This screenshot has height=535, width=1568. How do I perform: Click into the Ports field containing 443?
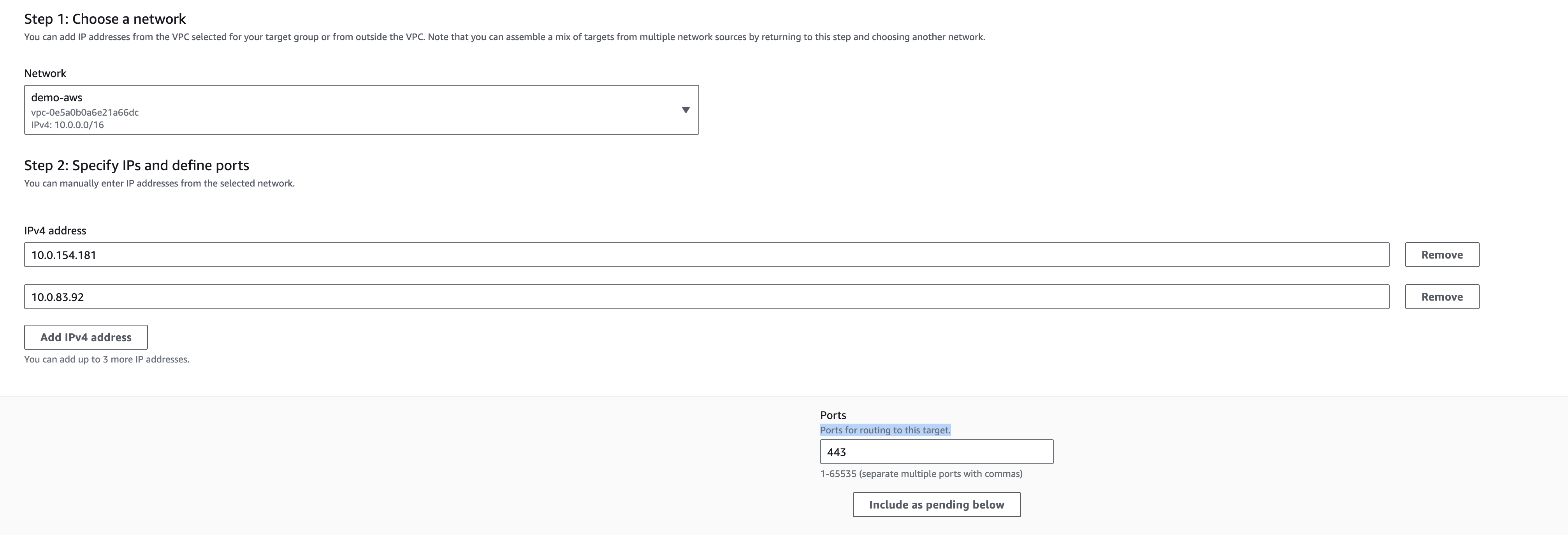(x=936, y=452)
